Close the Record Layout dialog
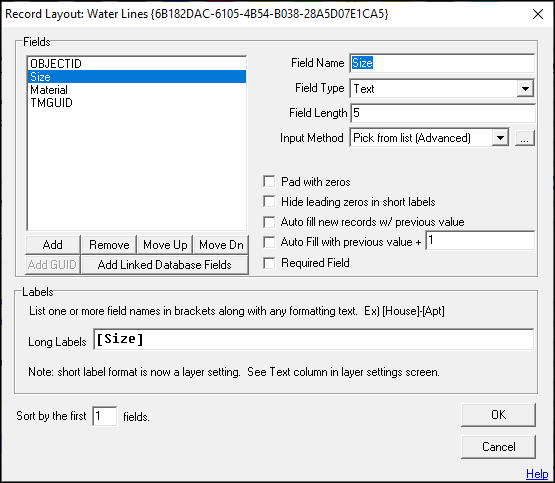555x483 pixels. pos(538,14)
